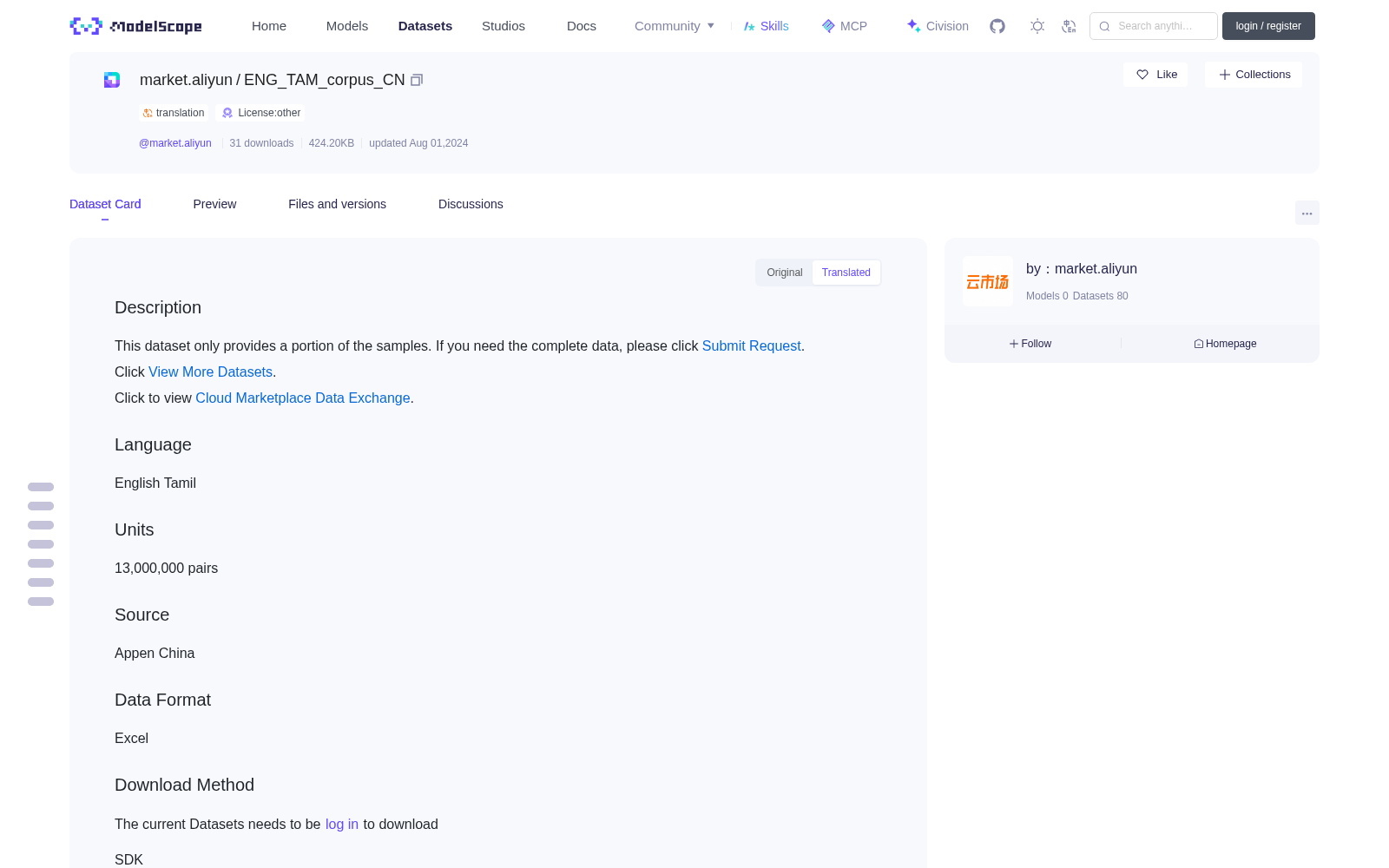
Task: Click the last outline marker in the sidebar
Action: pyautogui.click(x=41, y=602)
